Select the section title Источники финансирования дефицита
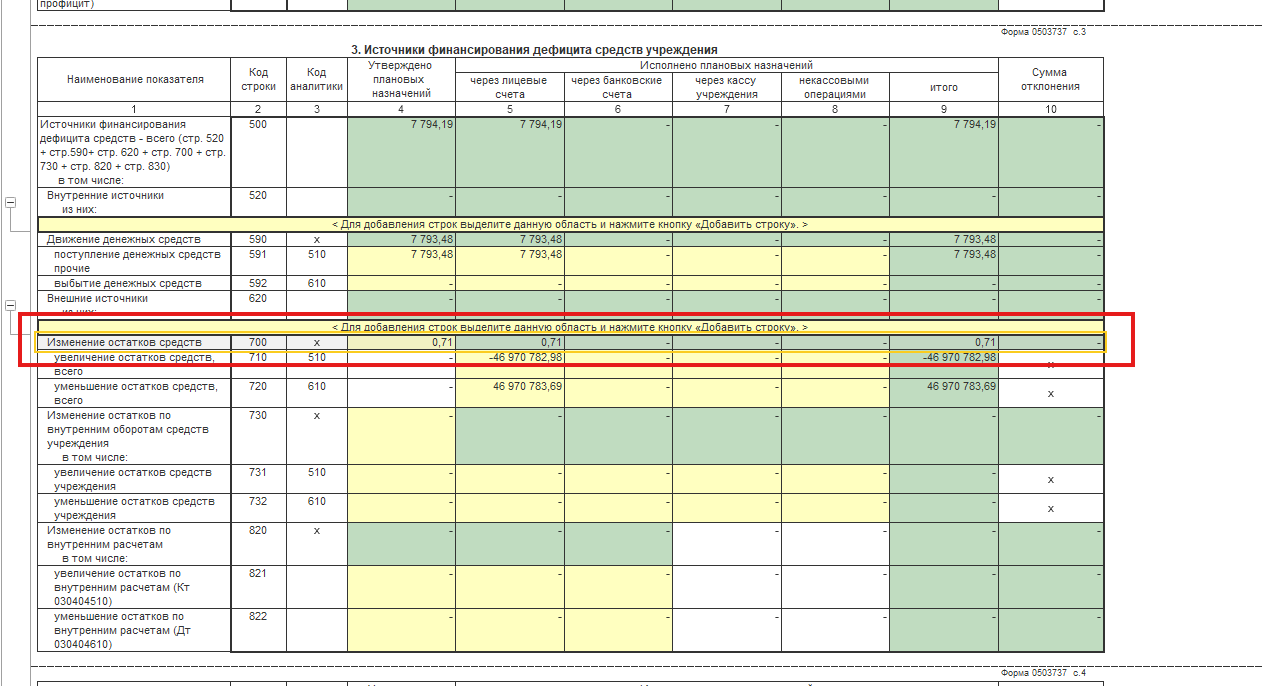Image resolution: width=1263 pixels, height=686 pixels. 534,50
